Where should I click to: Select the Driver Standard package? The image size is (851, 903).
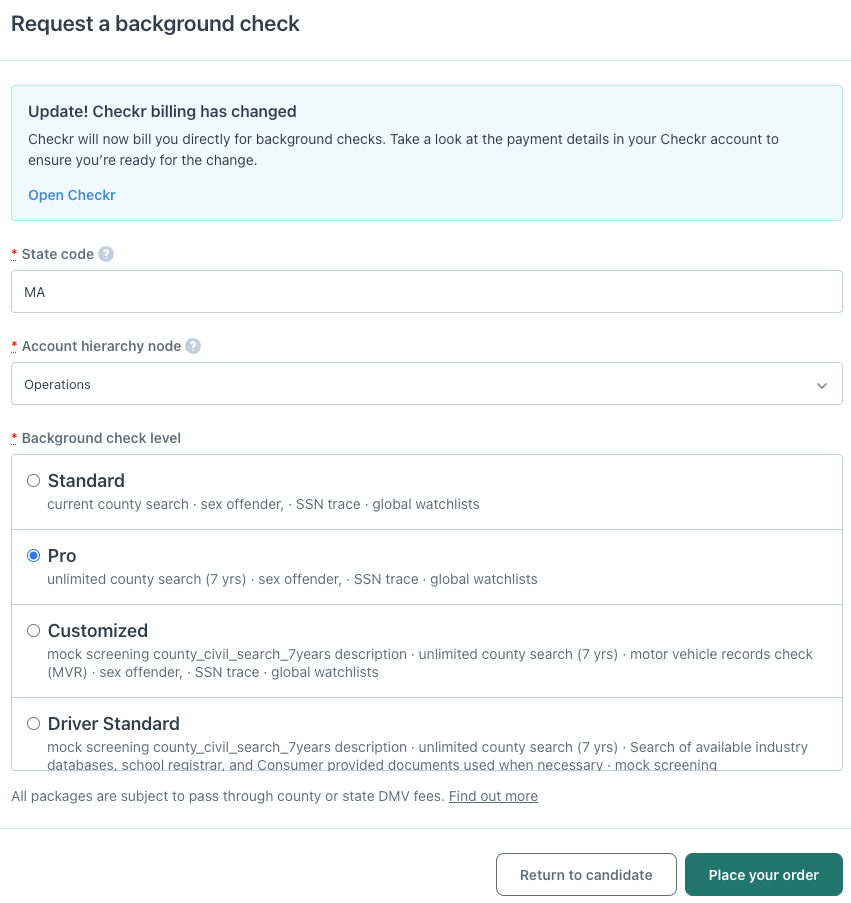click(33, 723)
